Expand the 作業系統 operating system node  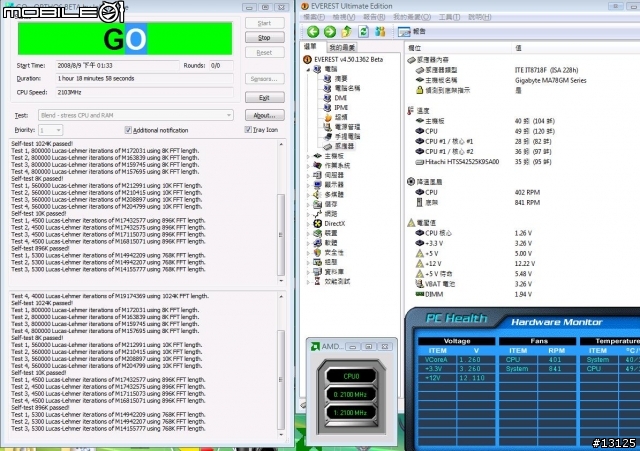point(309,166)
